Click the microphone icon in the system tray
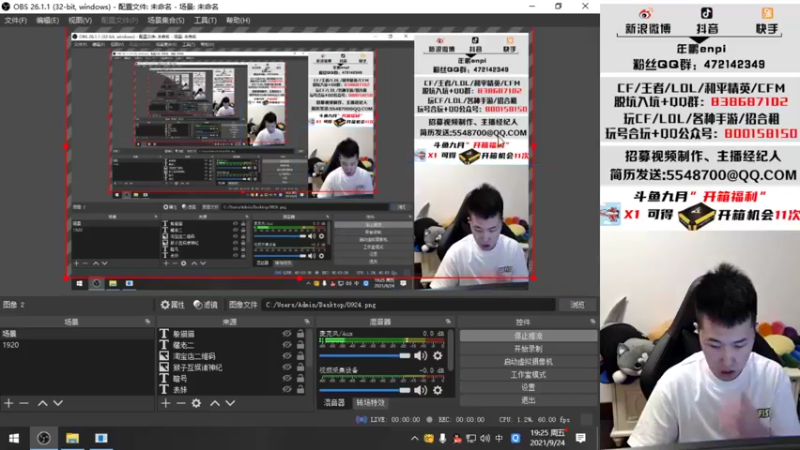This screenshot has height=450, width=800. pos(443,438)
